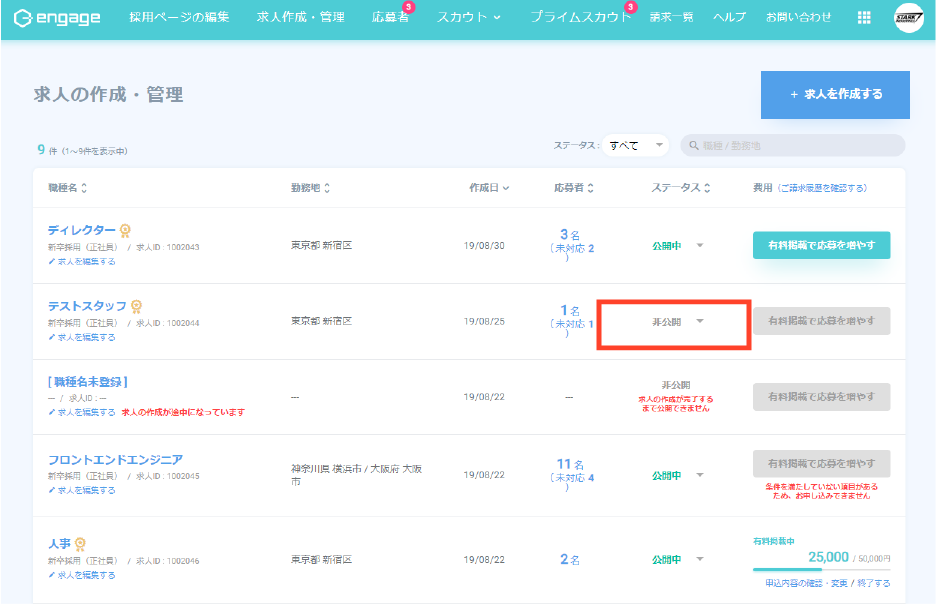Screen dimensions: 936x604
Task: Open the 非公開 status dropdown for テストスタッフ
Action: (678, 322)
